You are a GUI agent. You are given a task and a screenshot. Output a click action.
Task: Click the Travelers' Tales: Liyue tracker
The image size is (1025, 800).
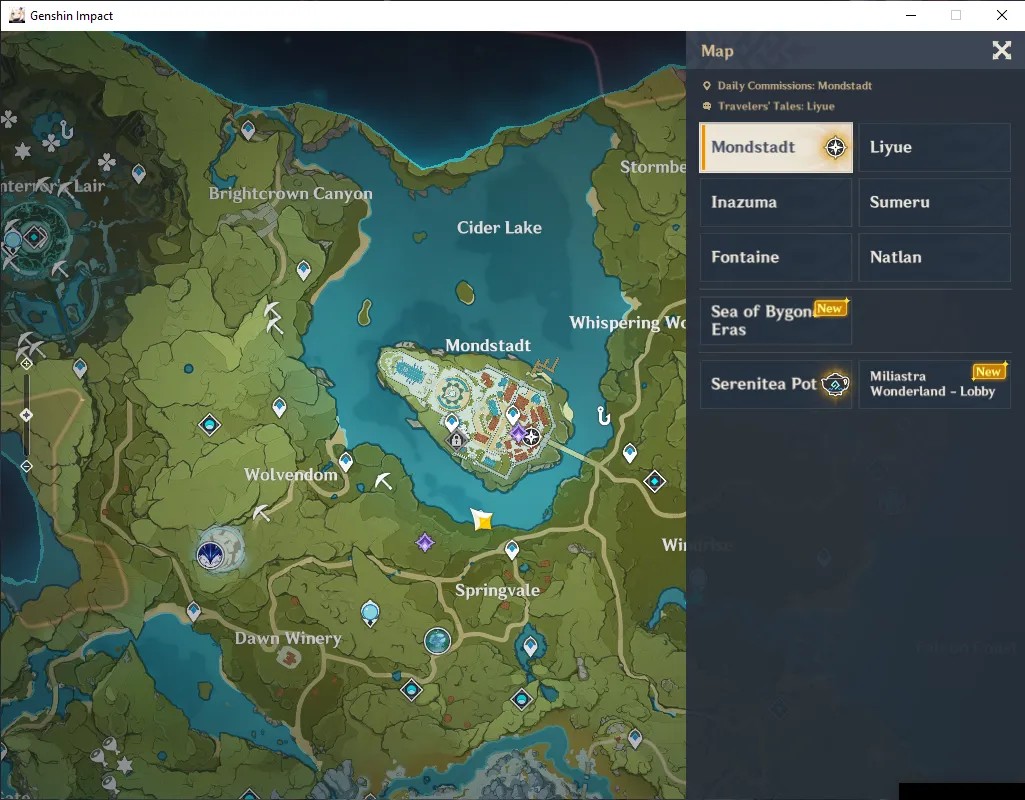point(769,106)
